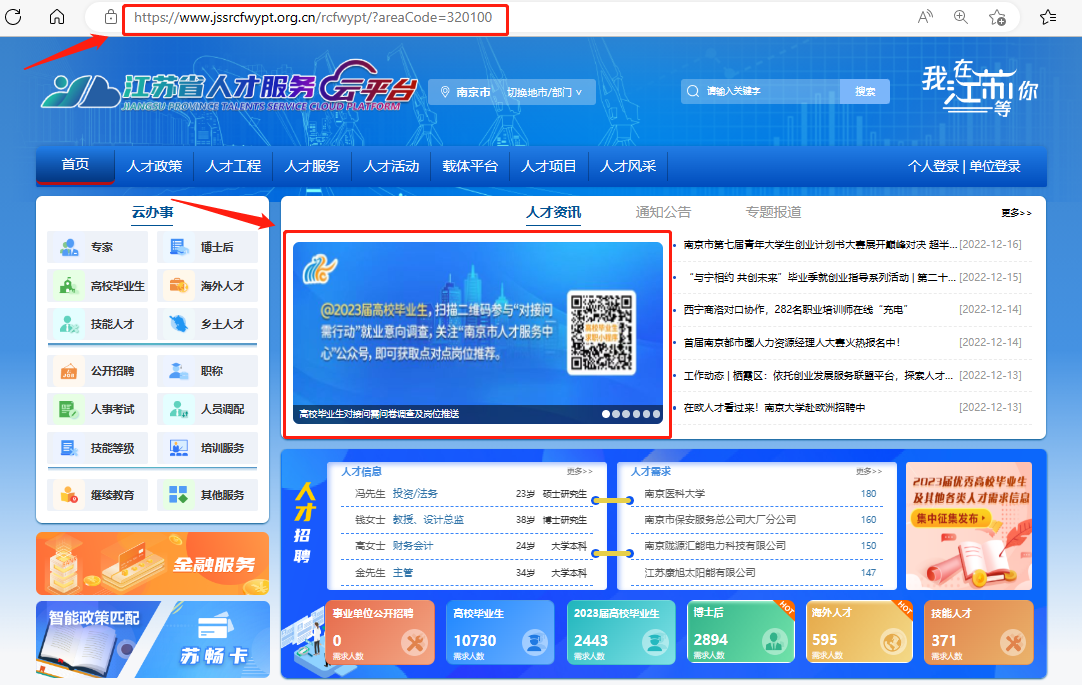Open the 海外人才 595 demand card

coord(860,633)
